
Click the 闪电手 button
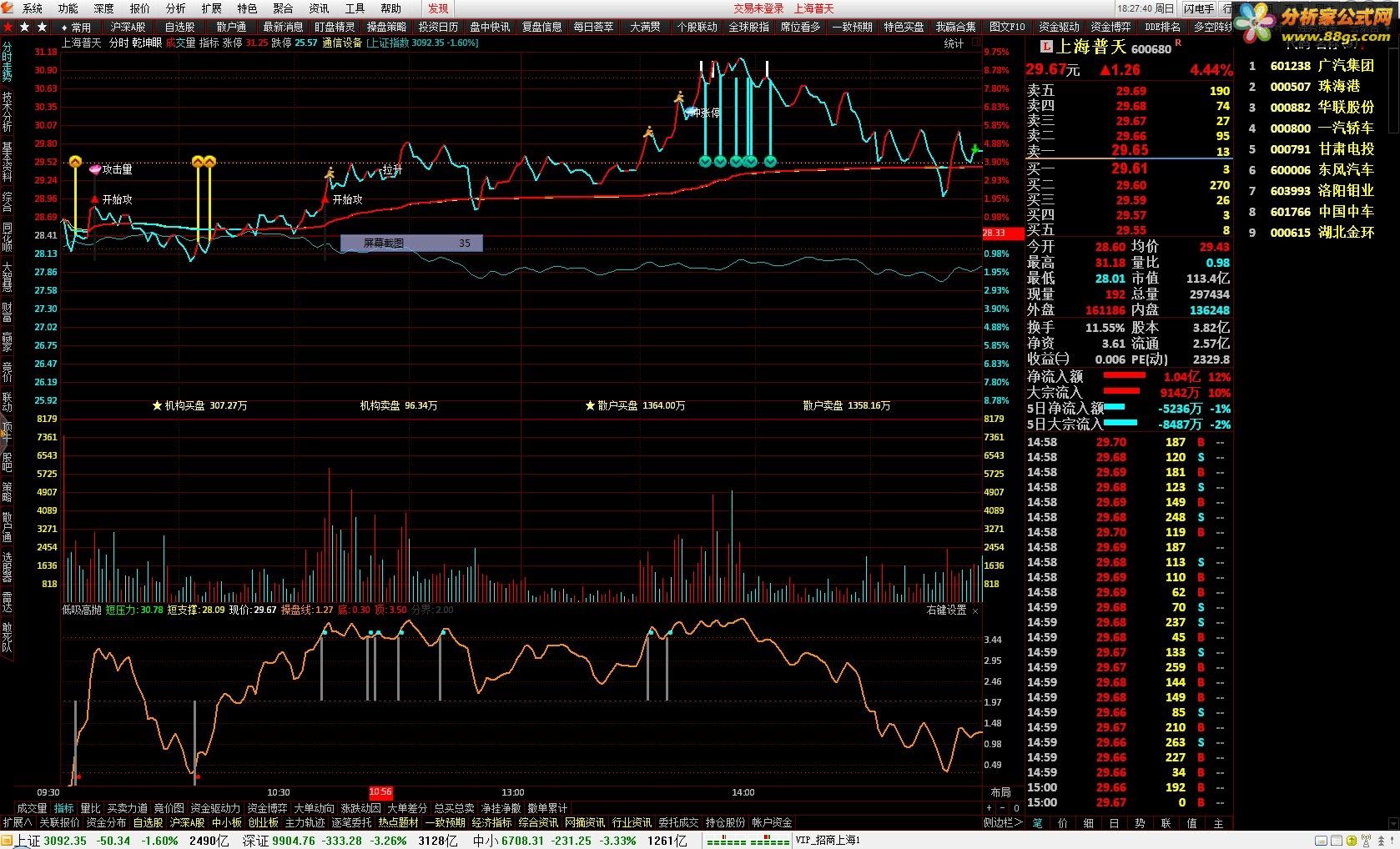point(1199,8)
